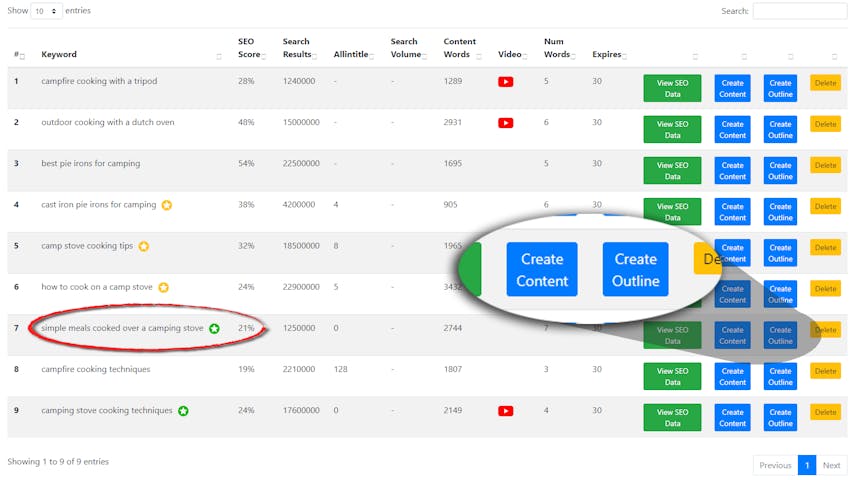
Task: Sort table by Search Results column
Action: 298,48
